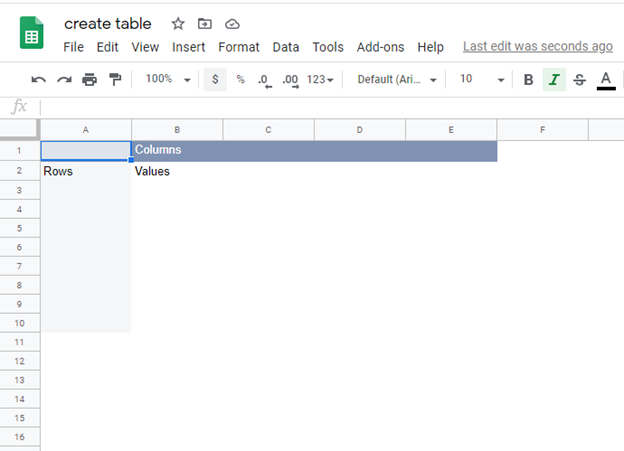Open the font size 10 dropdown
The height and width of the screenshot is (451, 624).
pyautogui.click(x=482, y=79)
